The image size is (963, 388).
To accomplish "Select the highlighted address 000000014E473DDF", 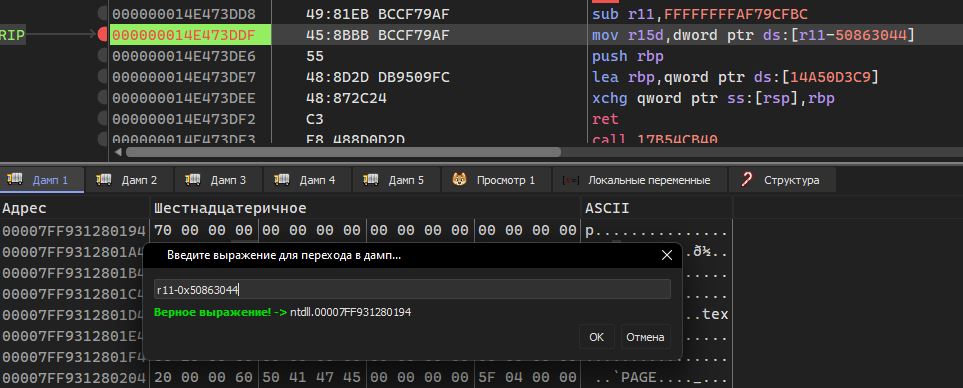I will pos(190,35).
